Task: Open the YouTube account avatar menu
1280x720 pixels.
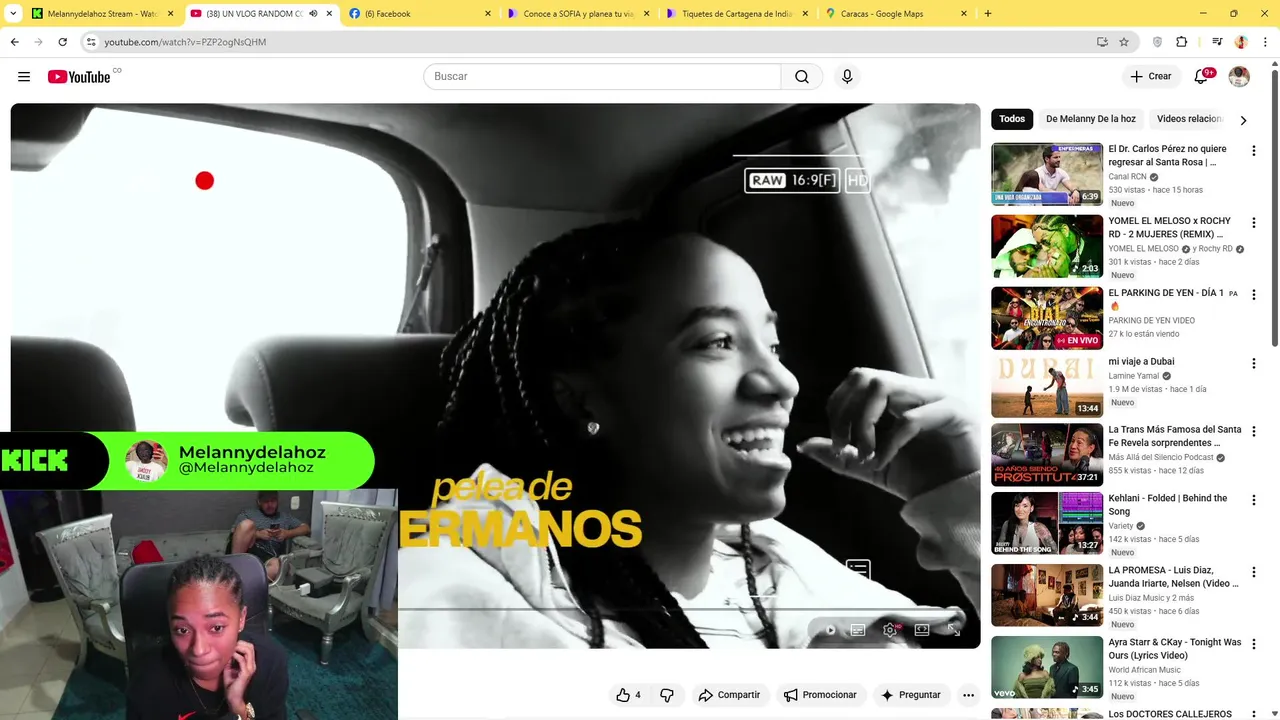Action: 1239,77
